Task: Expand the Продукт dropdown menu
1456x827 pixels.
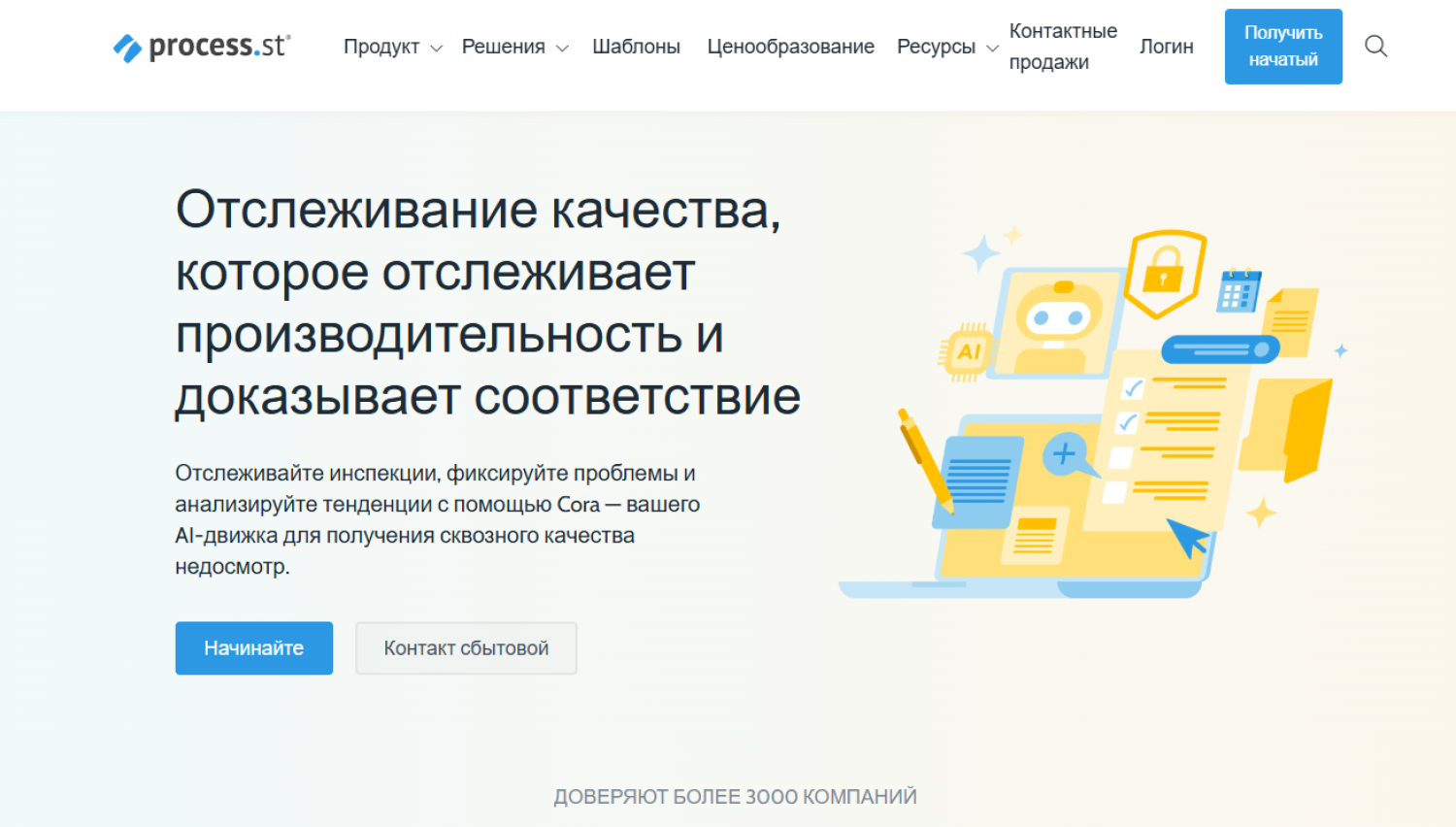Action: coord(392,47)
